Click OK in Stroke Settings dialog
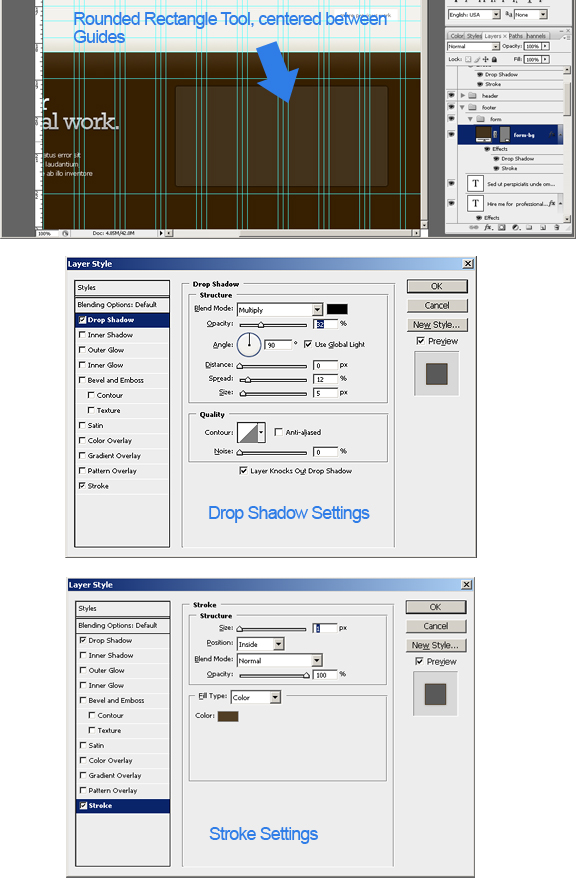The image size is (576, 880). pos(436,607)
